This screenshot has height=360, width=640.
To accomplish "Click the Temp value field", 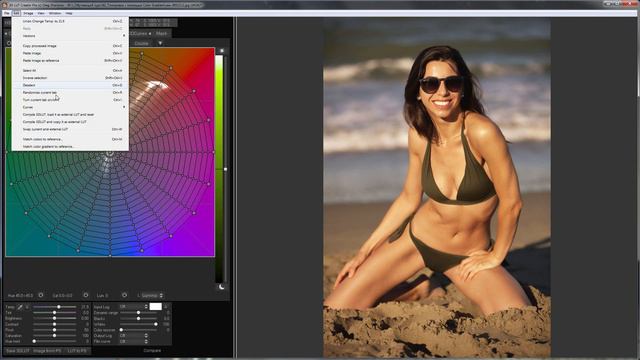I will (x=85, y=307).
